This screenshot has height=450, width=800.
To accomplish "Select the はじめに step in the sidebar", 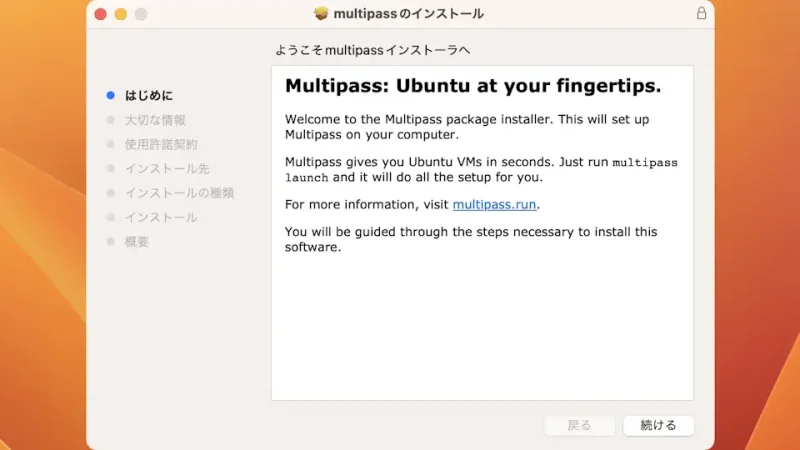I will [x=148, y=95].
